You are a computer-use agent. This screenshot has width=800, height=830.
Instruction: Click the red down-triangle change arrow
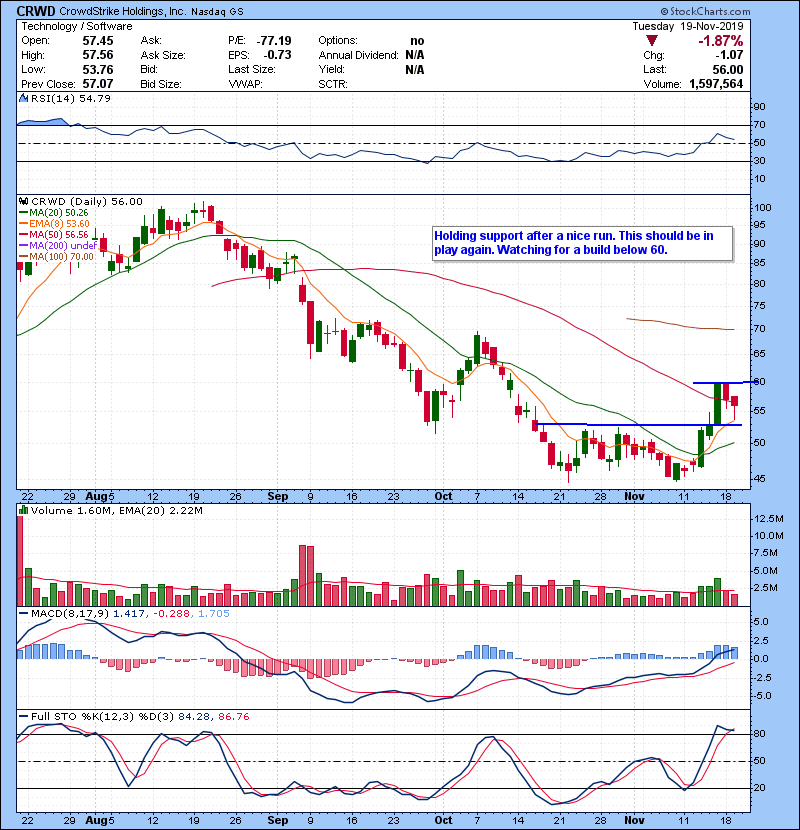(x=652, y=41)
